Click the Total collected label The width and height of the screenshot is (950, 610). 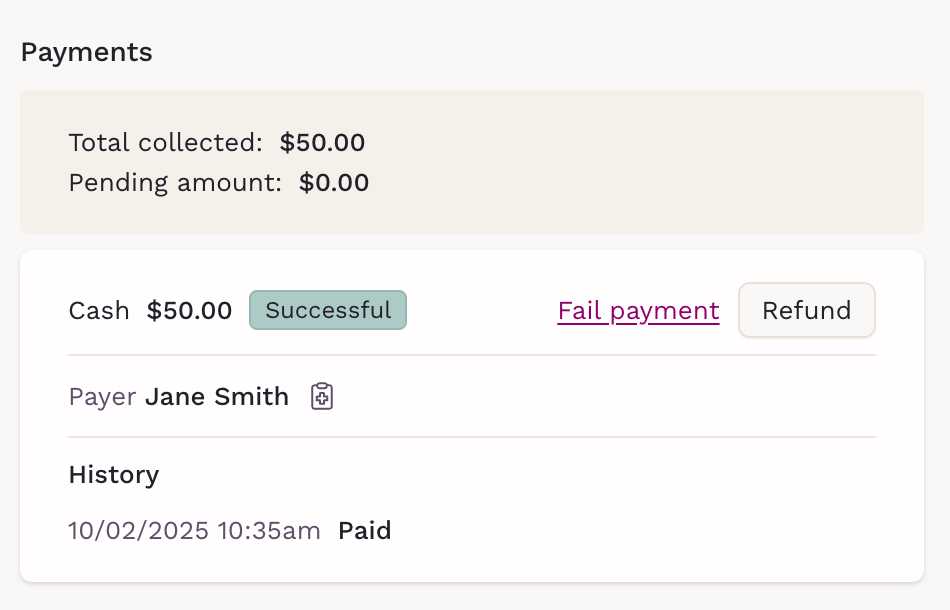[165, 143]
